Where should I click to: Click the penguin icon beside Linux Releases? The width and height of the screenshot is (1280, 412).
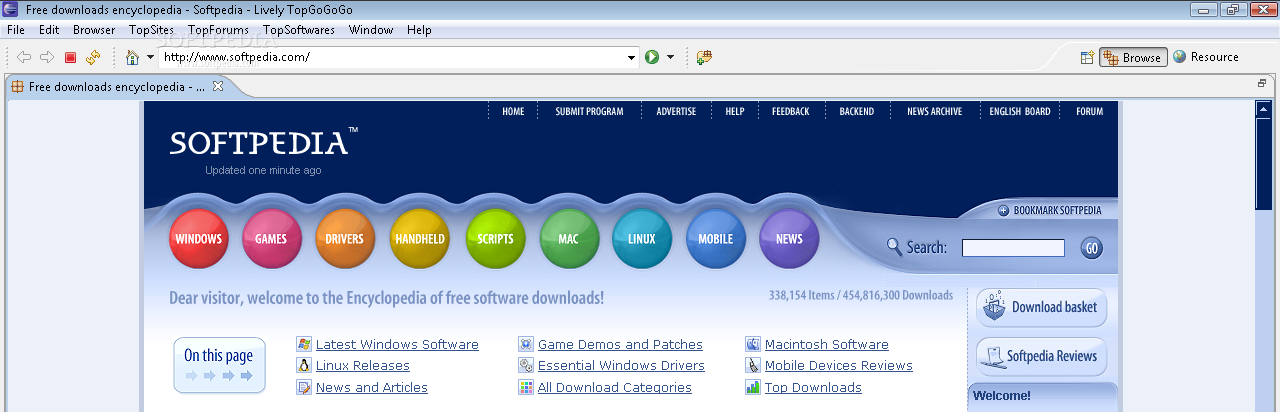(x=304, y=366)
